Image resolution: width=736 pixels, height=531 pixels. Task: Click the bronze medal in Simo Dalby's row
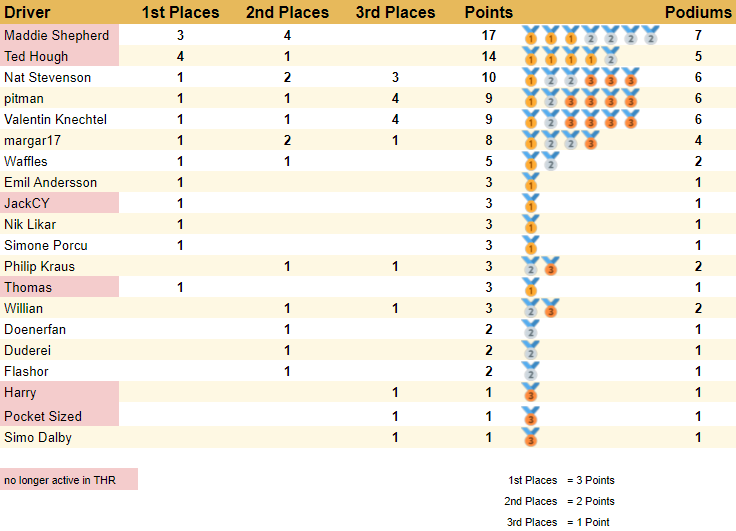tap(531, 436)
